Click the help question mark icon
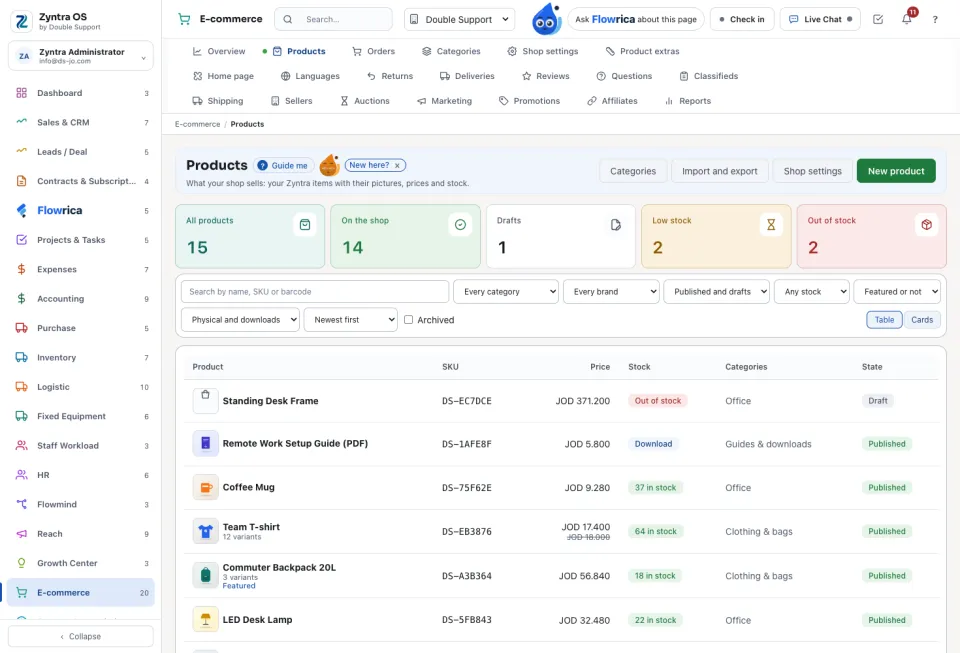This screenshot has height=653, width=960. click(x=935, y=20)
